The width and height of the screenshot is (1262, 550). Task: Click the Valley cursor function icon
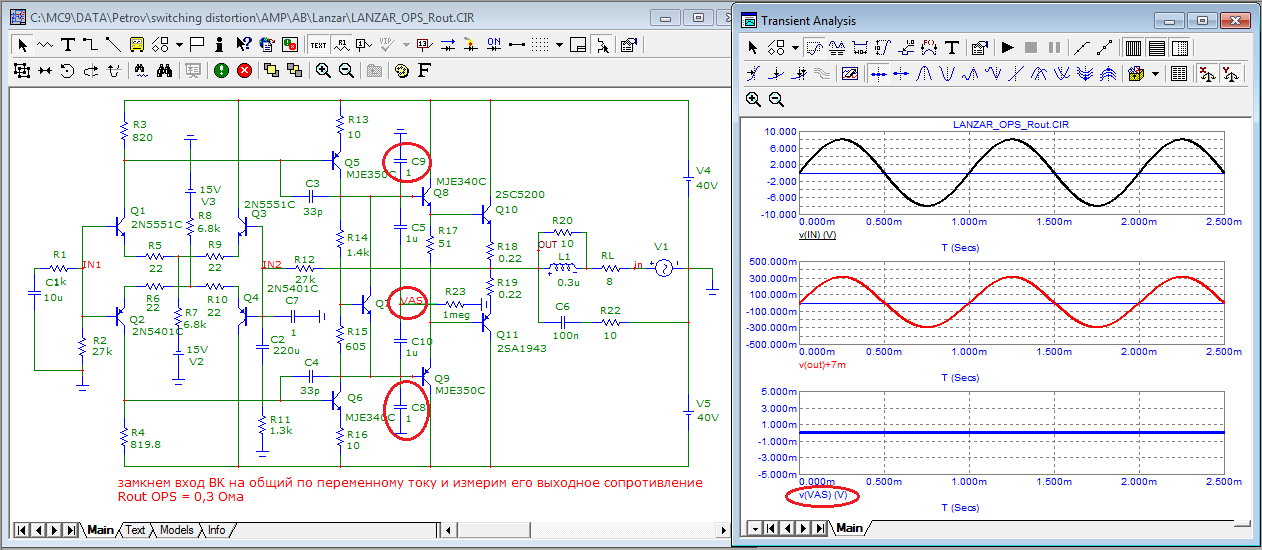click(947, 73)
